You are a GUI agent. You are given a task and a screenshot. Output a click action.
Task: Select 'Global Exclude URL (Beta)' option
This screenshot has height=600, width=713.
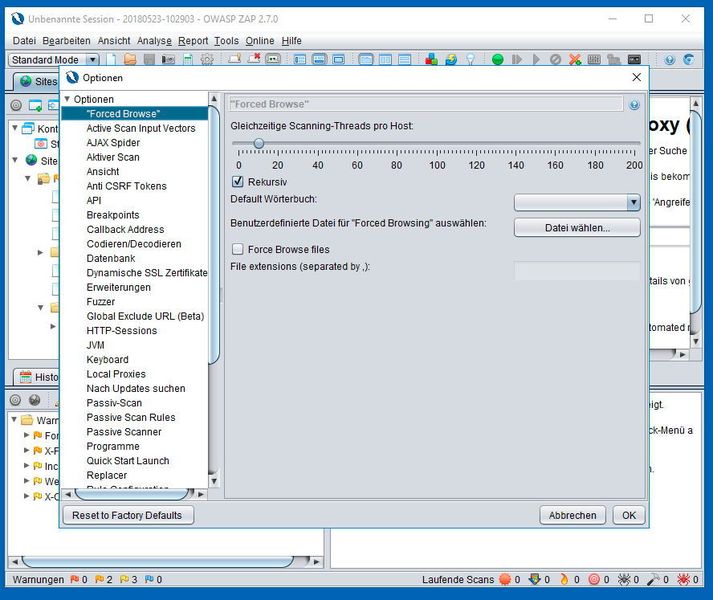(x=145, y=316)
